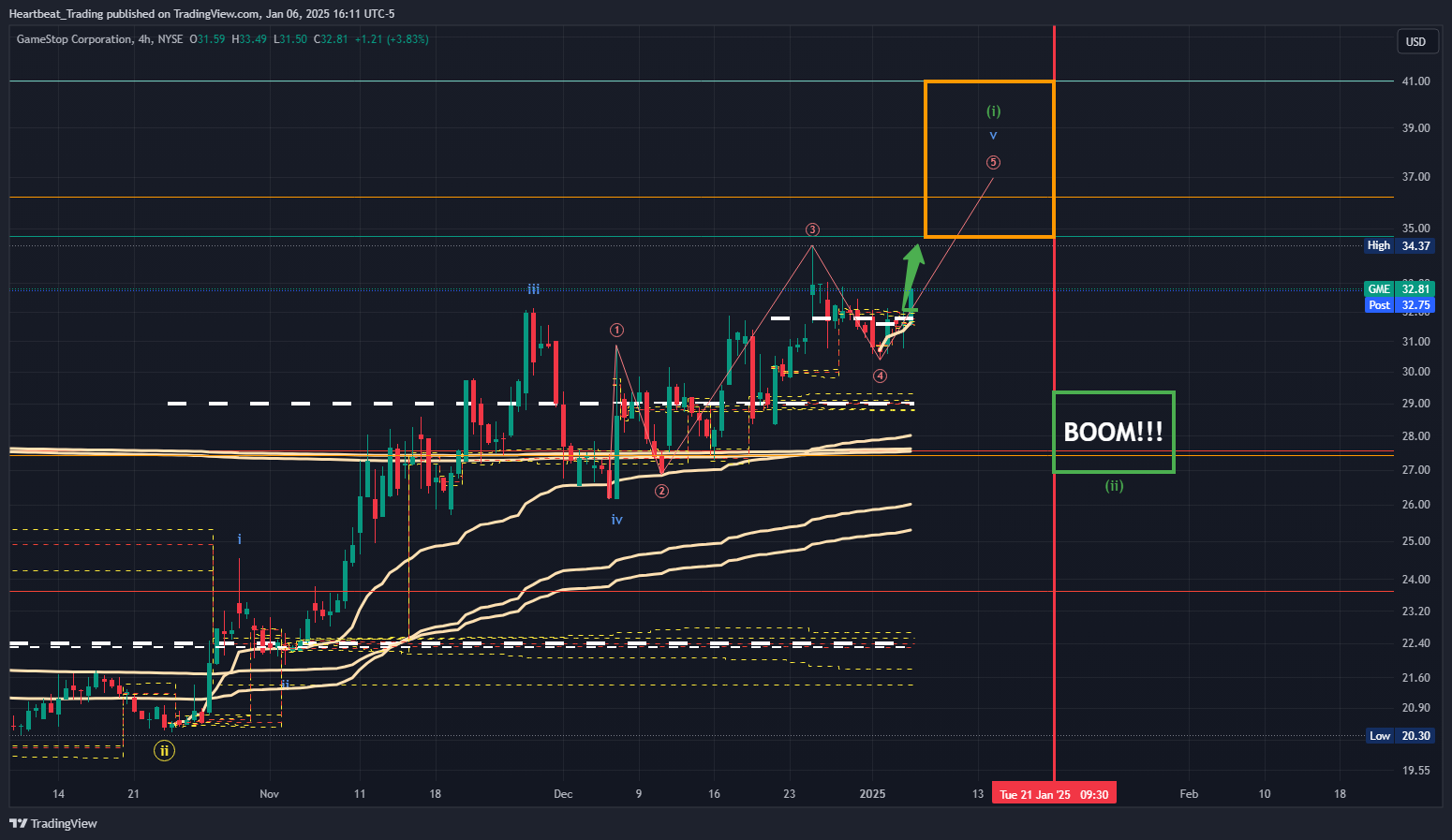Click the Dec date axis label
Image resolution: width=1452 pixels, height=840 pixels.
click(563, 794)
